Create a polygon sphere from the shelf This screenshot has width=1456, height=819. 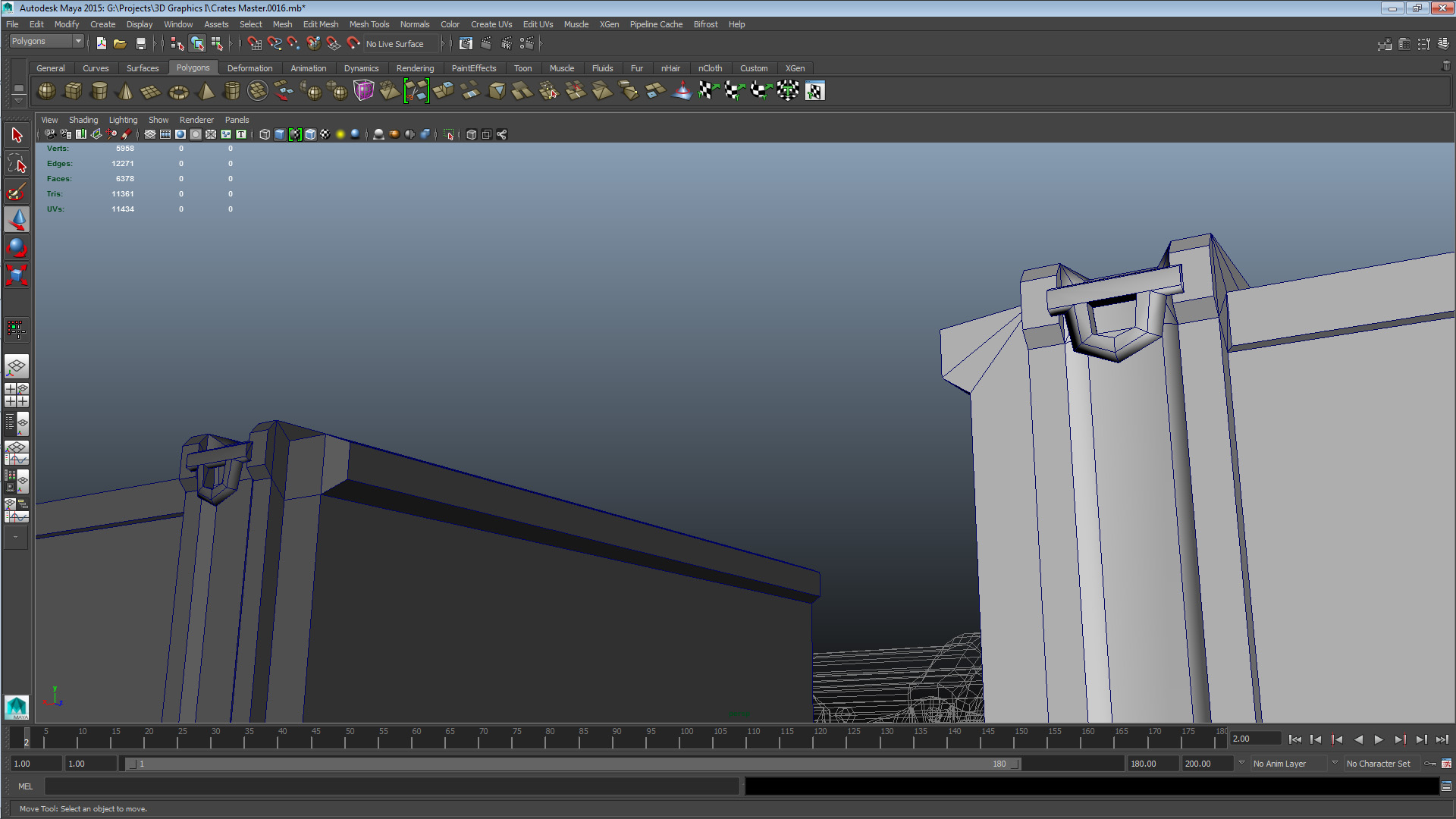46,91
